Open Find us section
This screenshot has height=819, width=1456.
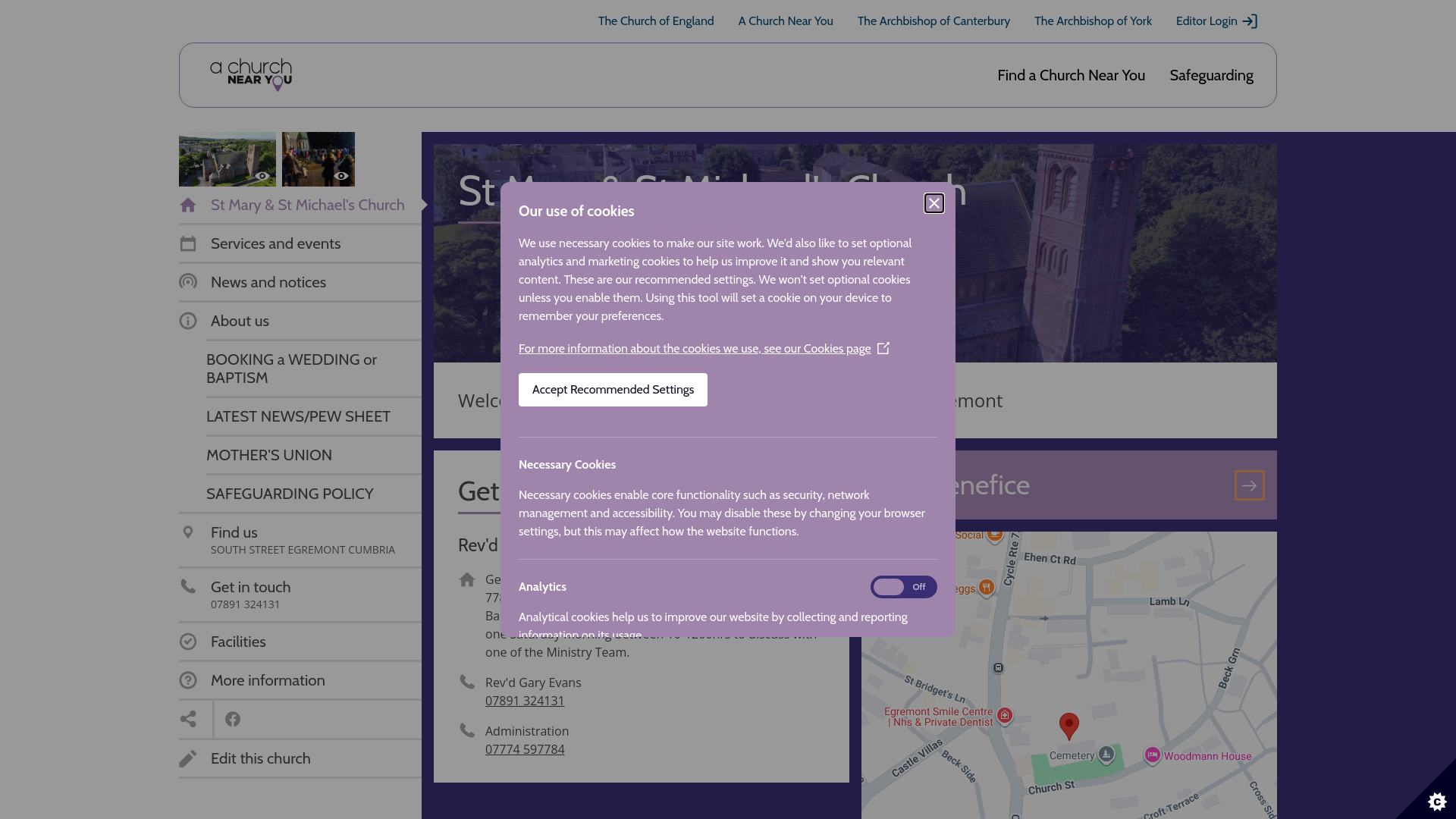click(300, 540)
